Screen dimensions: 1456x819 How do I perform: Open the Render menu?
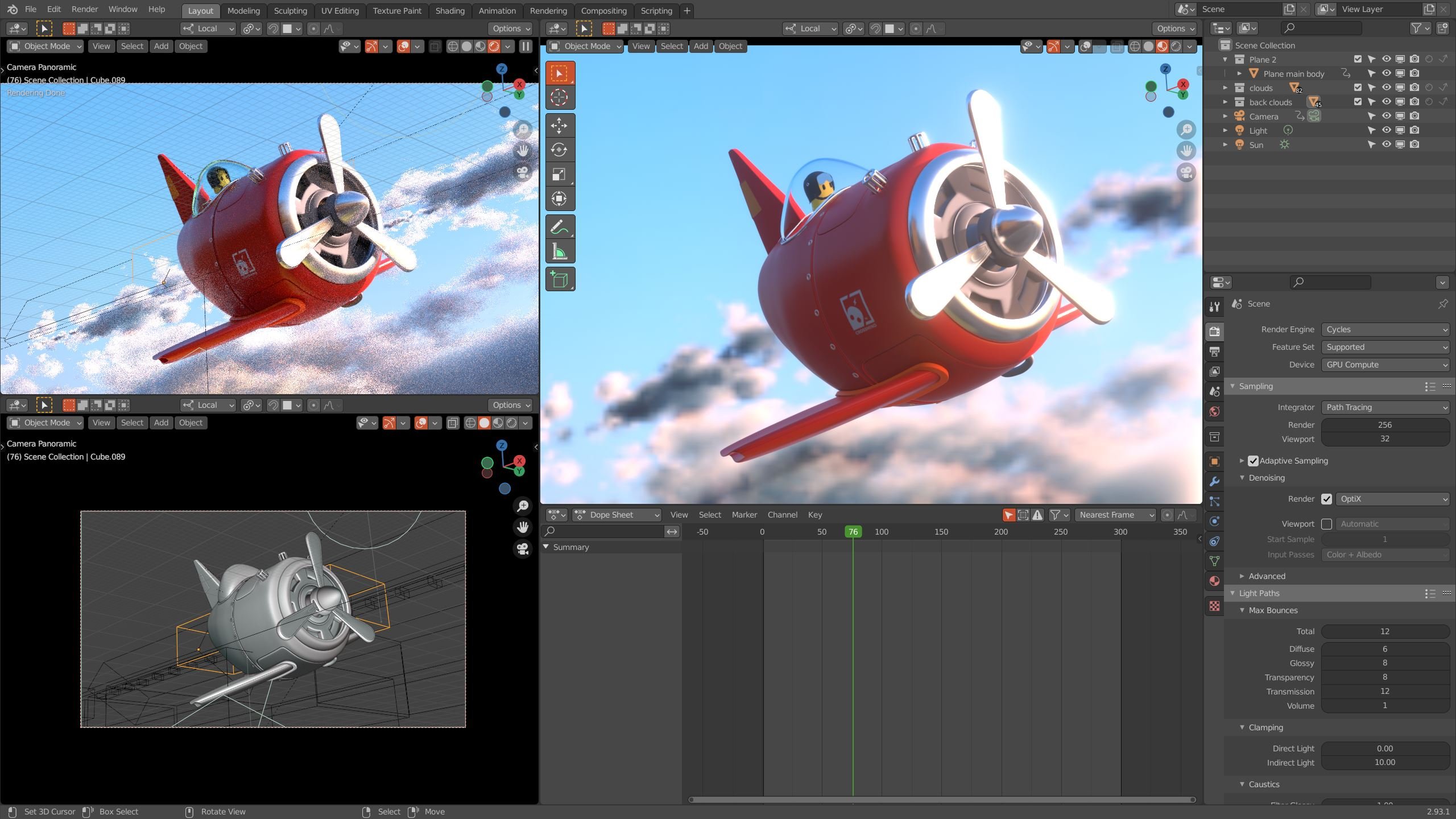point(85,9)
